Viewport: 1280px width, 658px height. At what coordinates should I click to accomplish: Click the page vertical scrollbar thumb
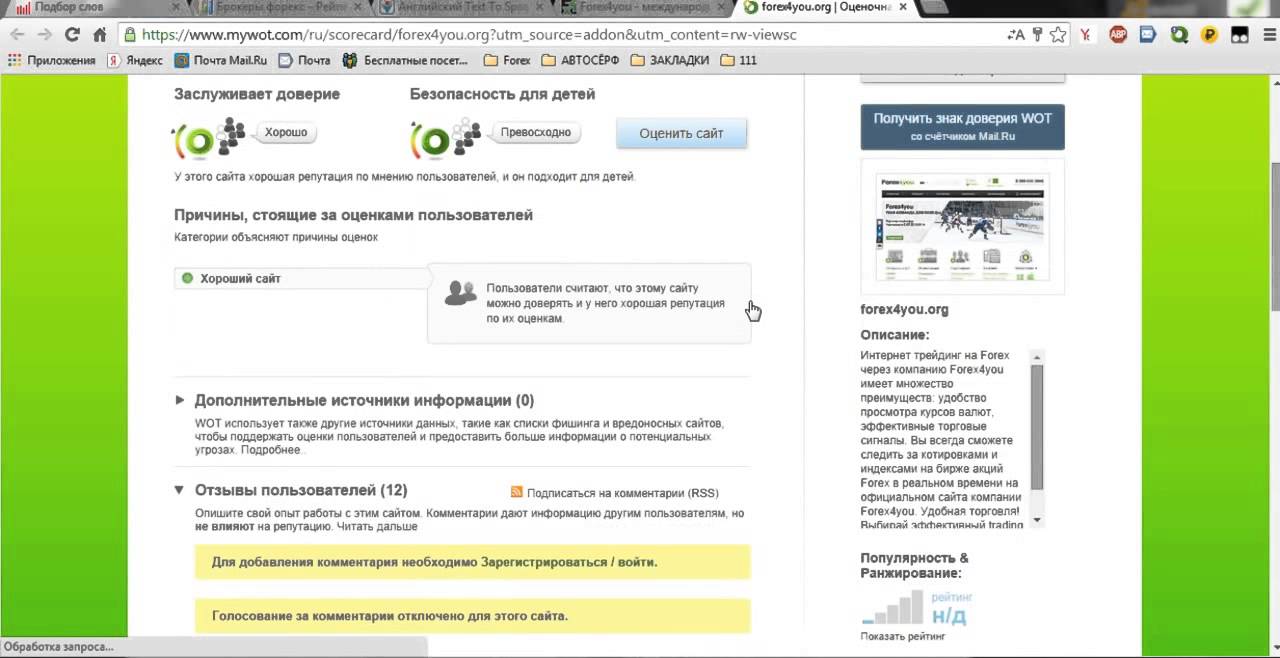[1274, 235]
